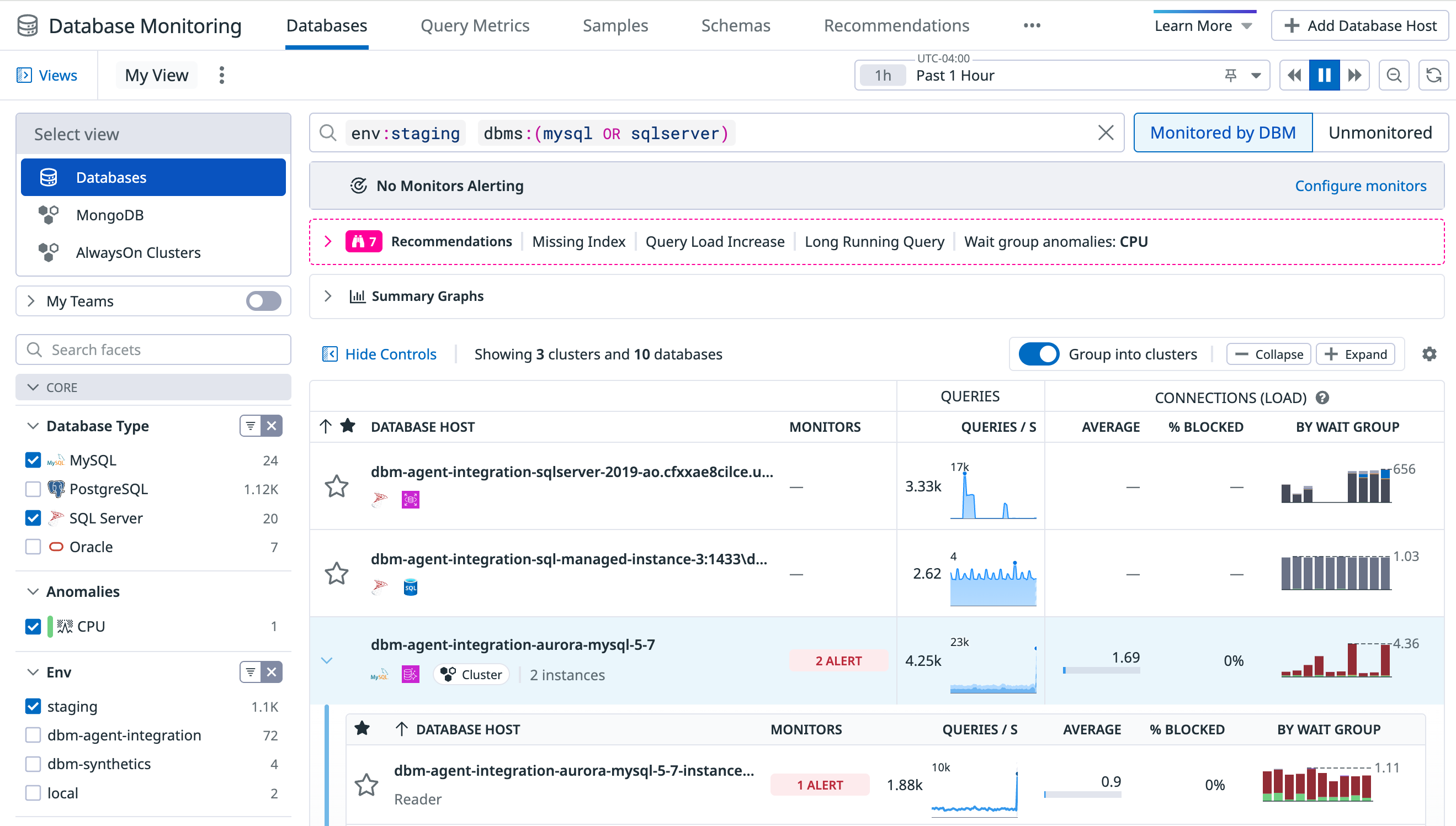
Task: Clear the search query
Action: point(1106,133)
